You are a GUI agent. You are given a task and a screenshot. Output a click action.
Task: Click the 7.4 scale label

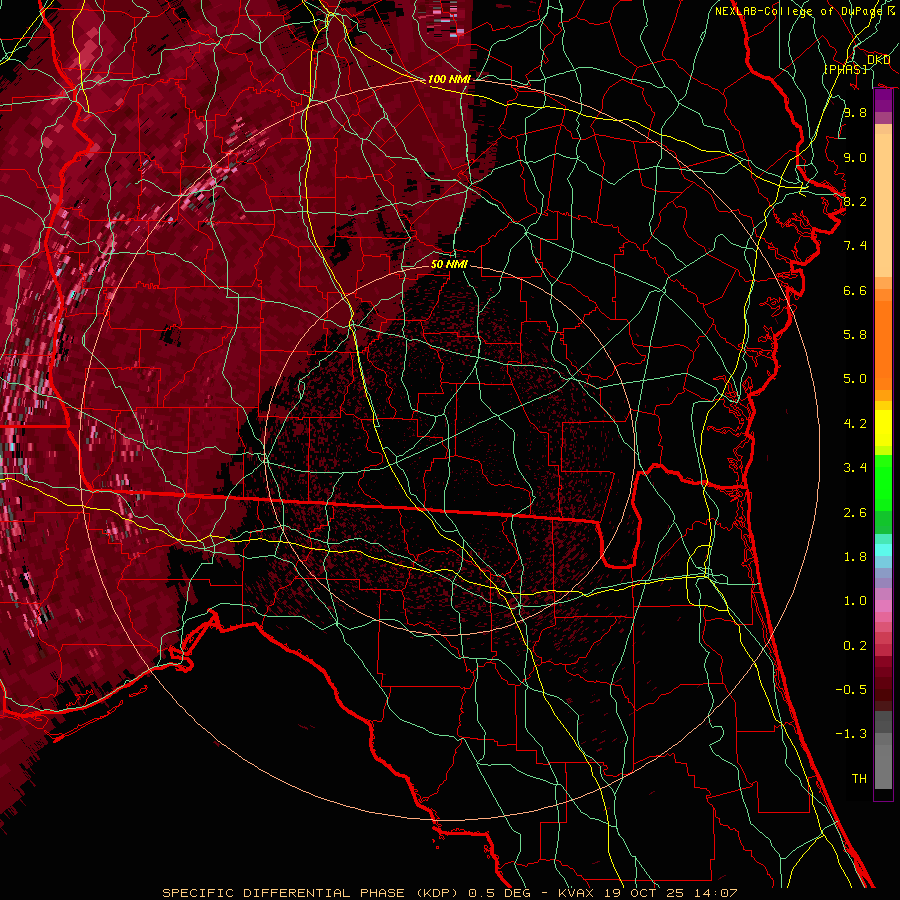(x=855, y=246)
